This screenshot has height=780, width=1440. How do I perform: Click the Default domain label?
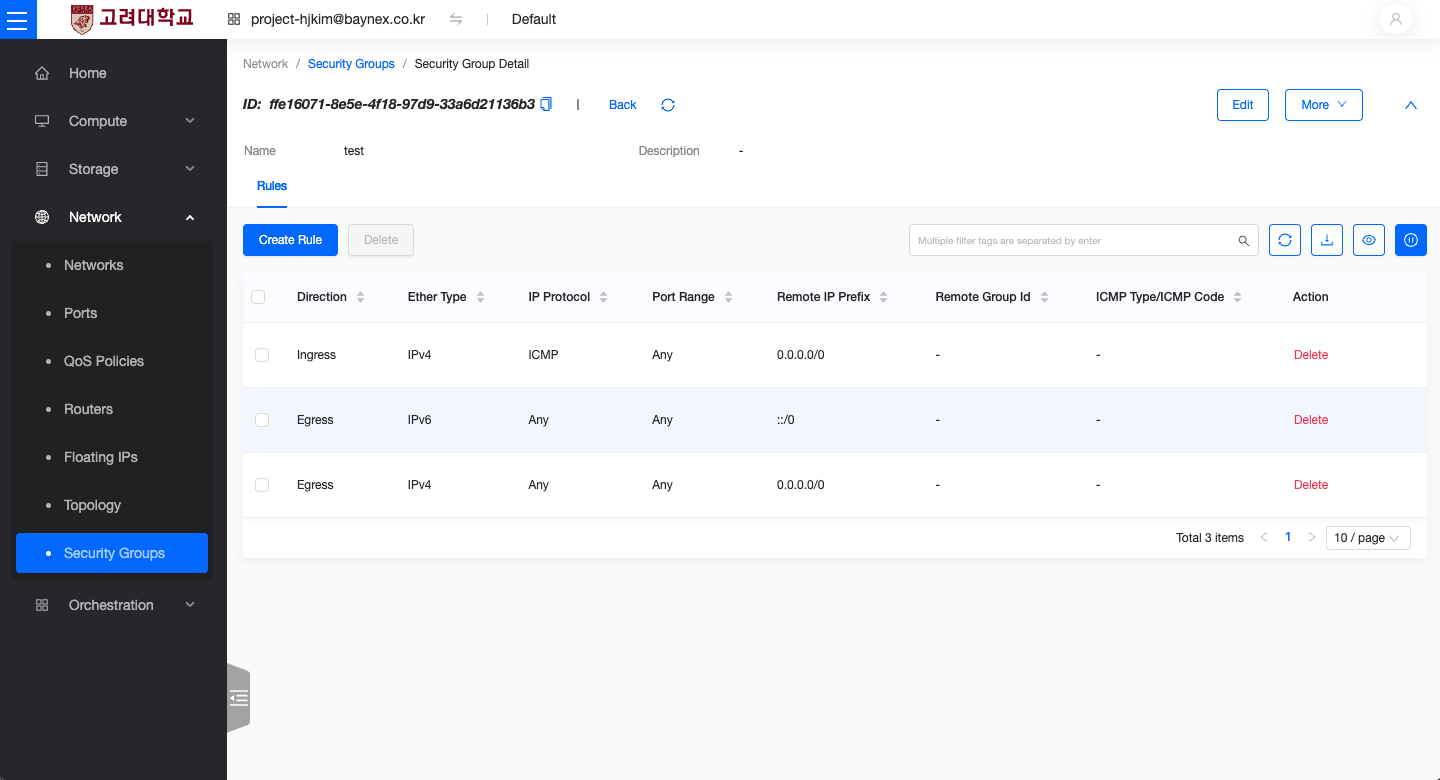[x=534, y=19]
